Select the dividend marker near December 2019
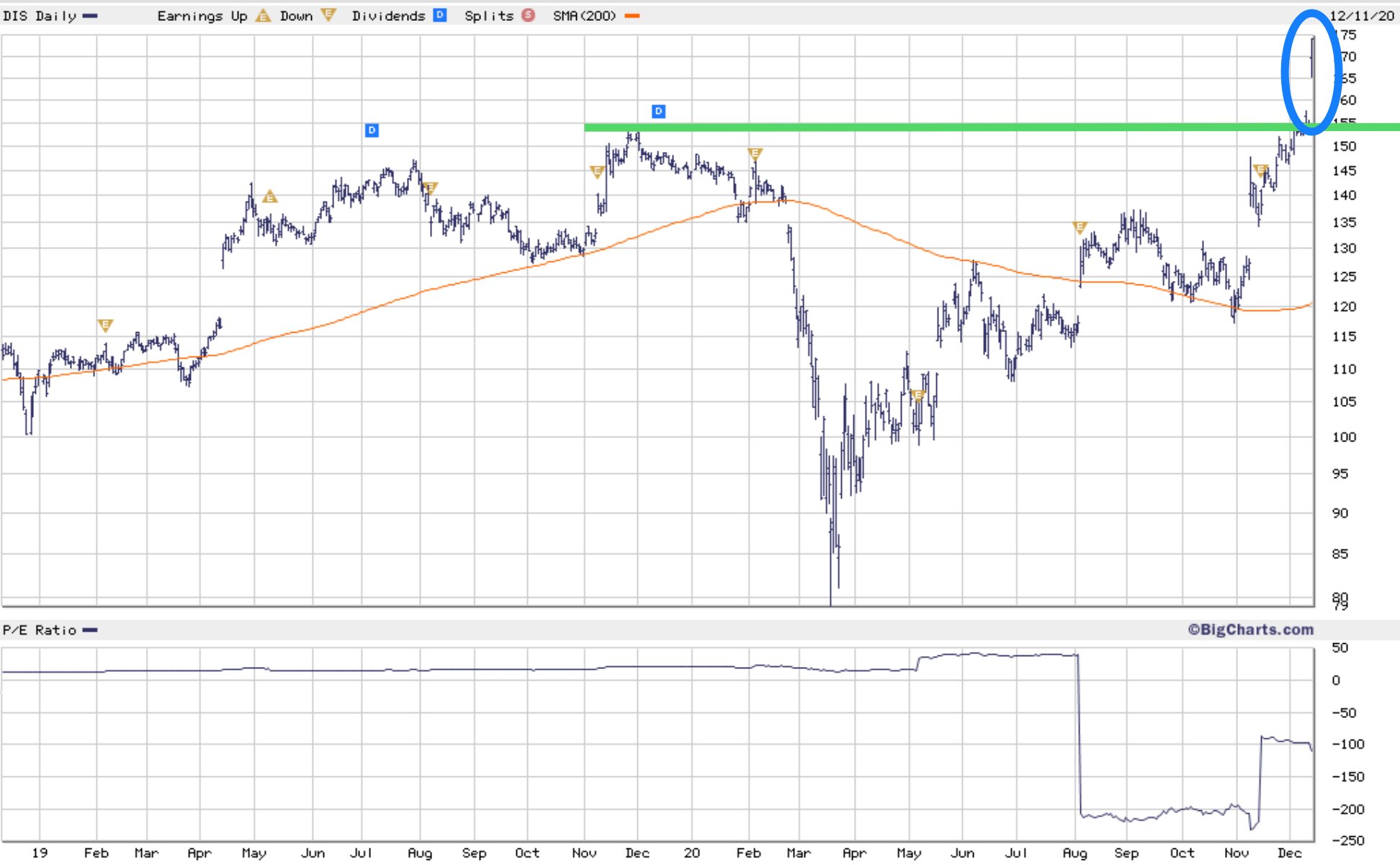 pos(658,111)
